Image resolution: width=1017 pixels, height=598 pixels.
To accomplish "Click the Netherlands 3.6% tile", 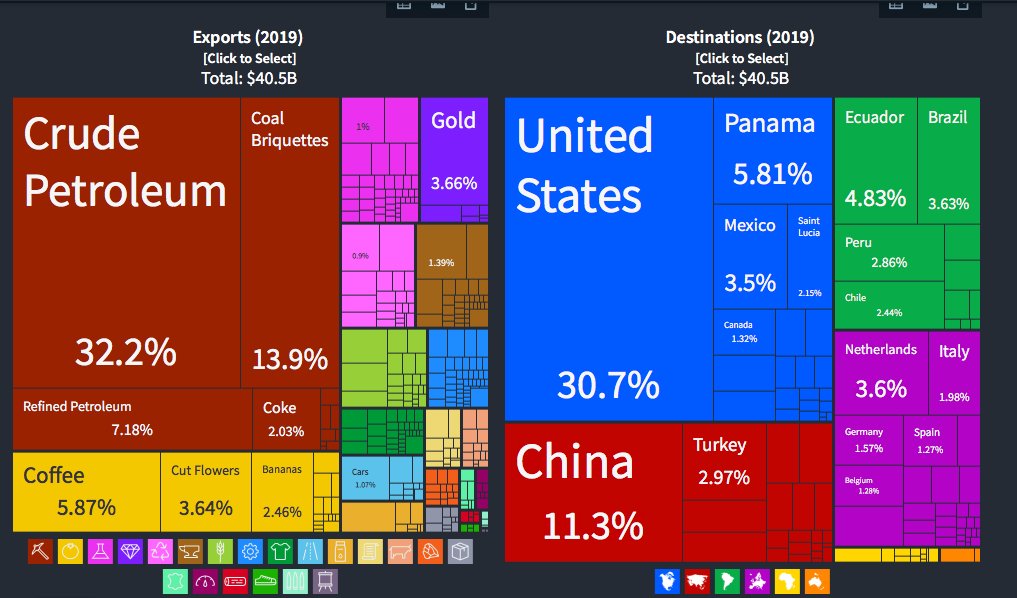I will [881, 373].
